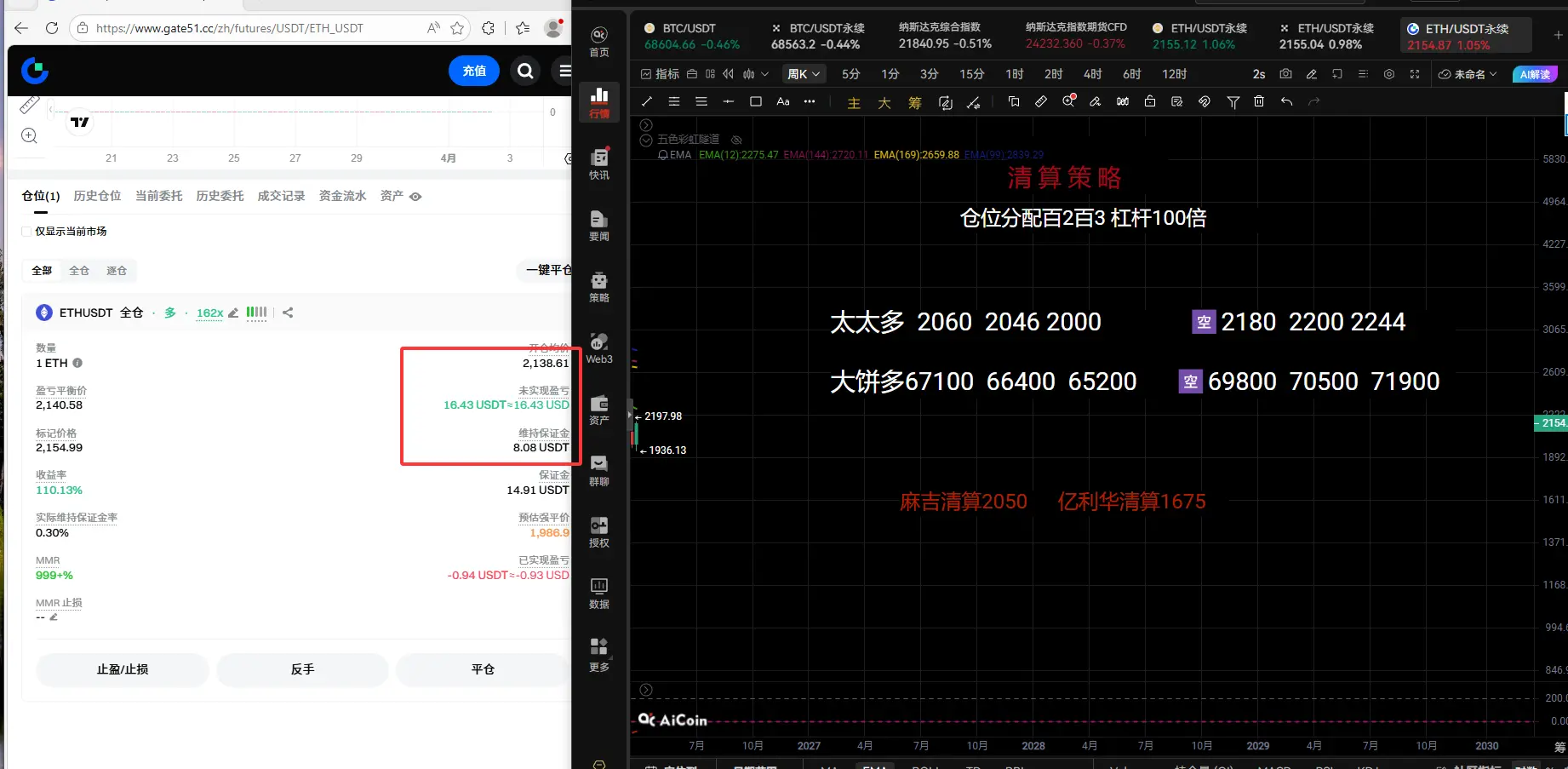Select the 15分 timeframe
Viewport: 1568px width, 769px height.
click(971, 74)
